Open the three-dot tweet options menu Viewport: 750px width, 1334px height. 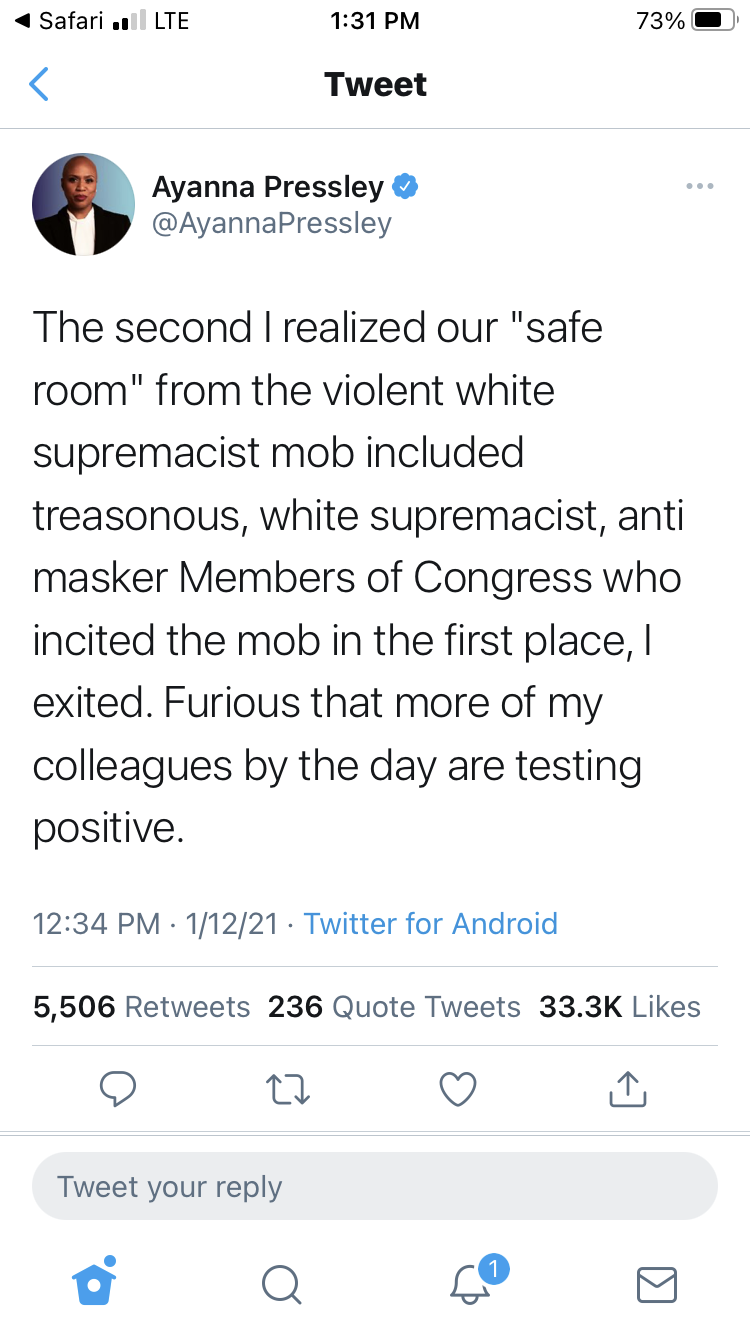(699, 186)
